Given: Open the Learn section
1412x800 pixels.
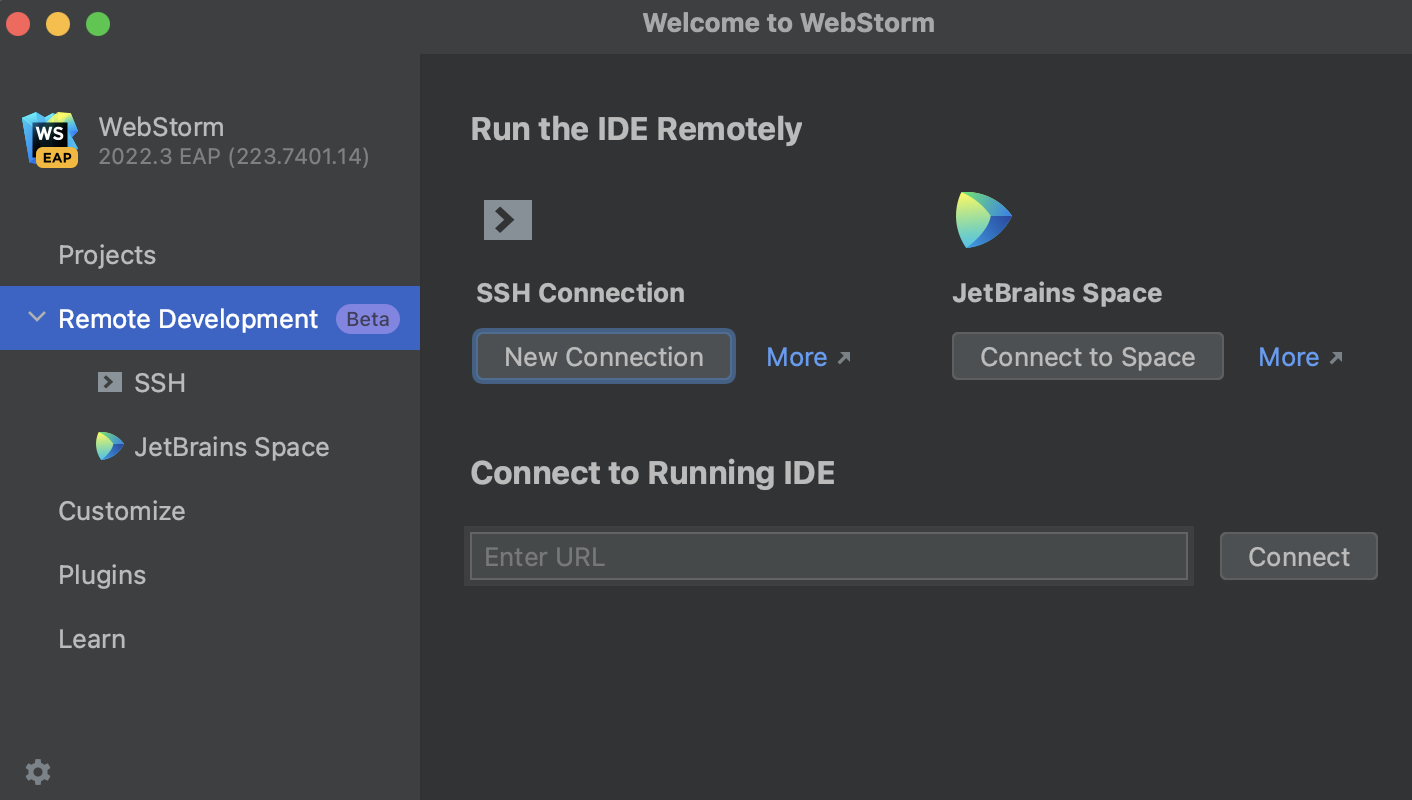Looking at the screenshot, I should coord(92,638).
